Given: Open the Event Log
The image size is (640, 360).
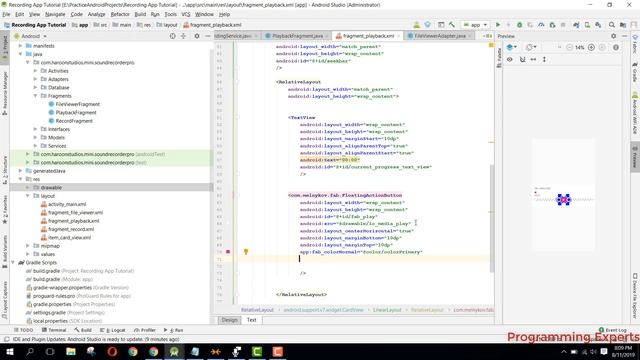Looking at the screenshot, I should point(613,330).
